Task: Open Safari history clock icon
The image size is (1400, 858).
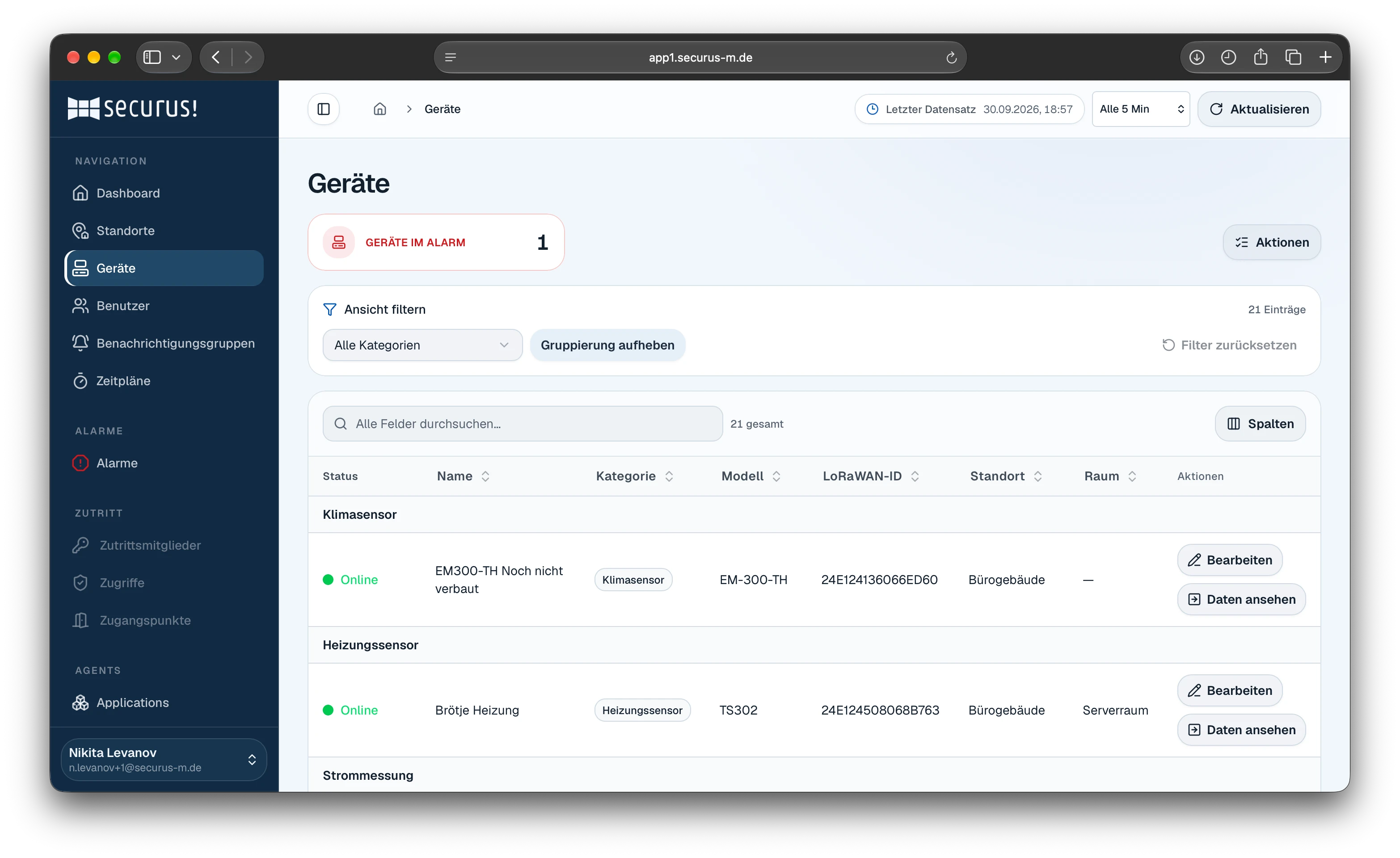Action: (x=1228, y=57)
